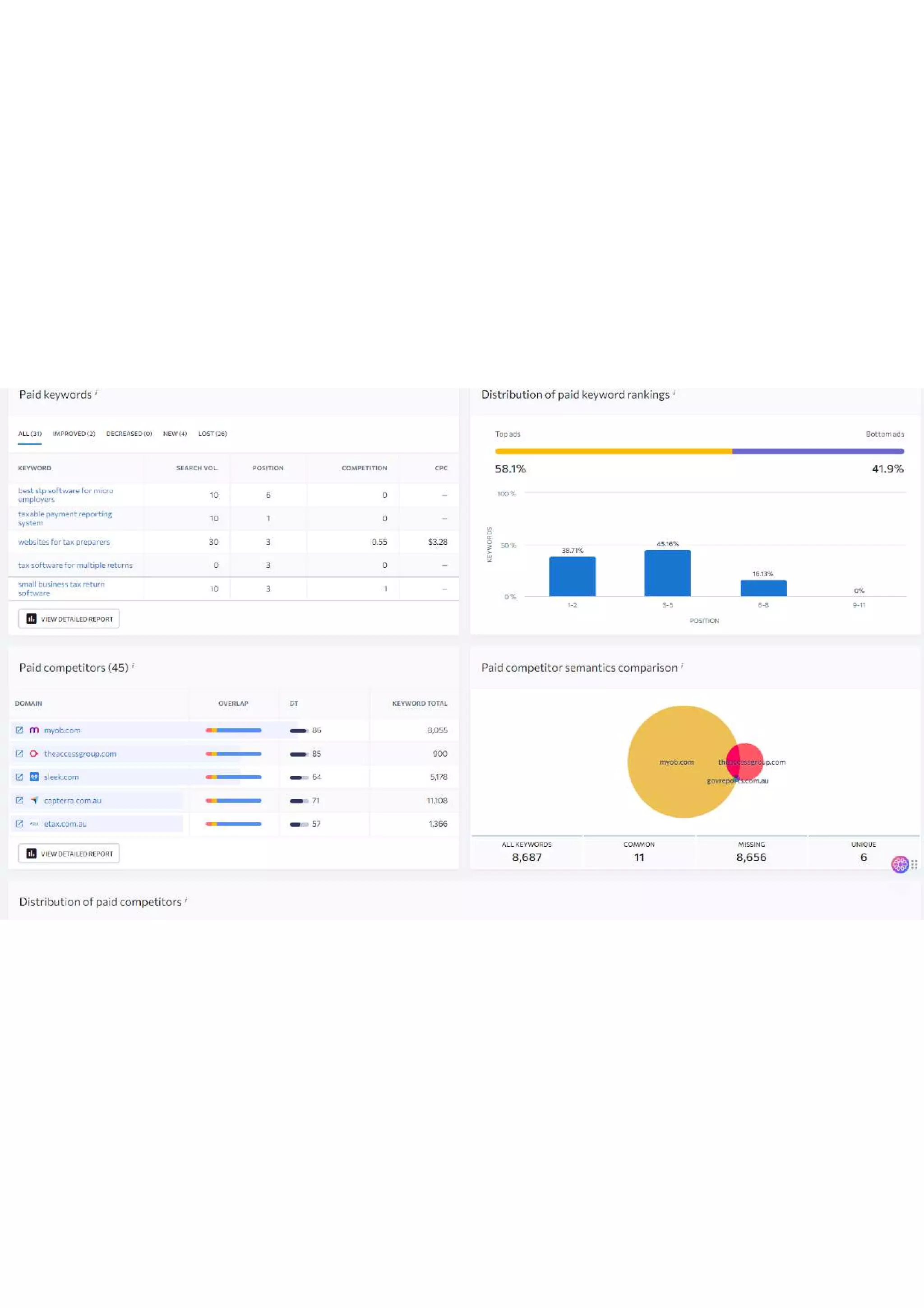The height and width of the screenshot is (1308, 924).
Task: Open the New (4) keywords tab
Action: pos(175,434)
